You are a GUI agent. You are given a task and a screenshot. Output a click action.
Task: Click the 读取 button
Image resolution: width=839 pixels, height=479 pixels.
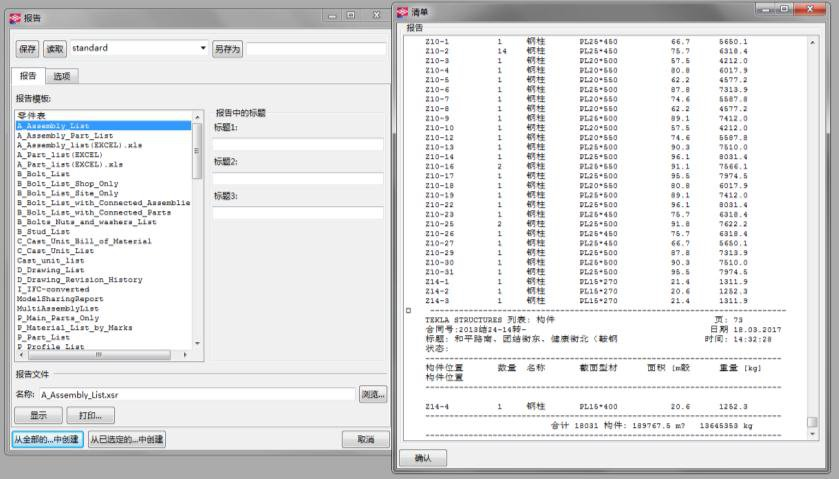pyautogui.click(x=55, y=49)
